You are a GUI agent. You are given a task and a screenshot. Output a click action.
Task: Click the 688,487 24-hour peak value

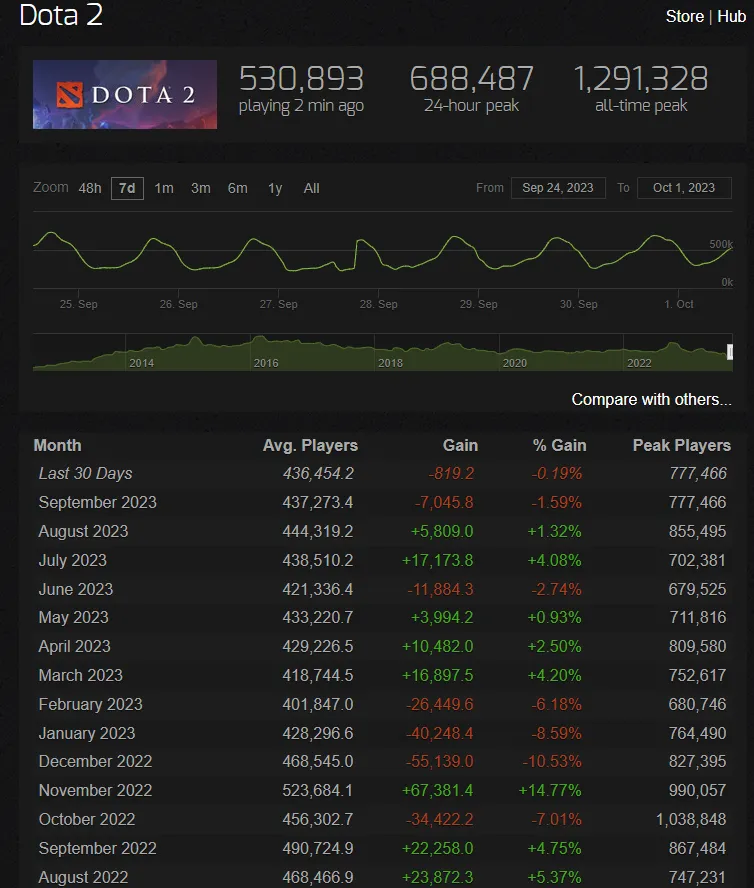471,79
